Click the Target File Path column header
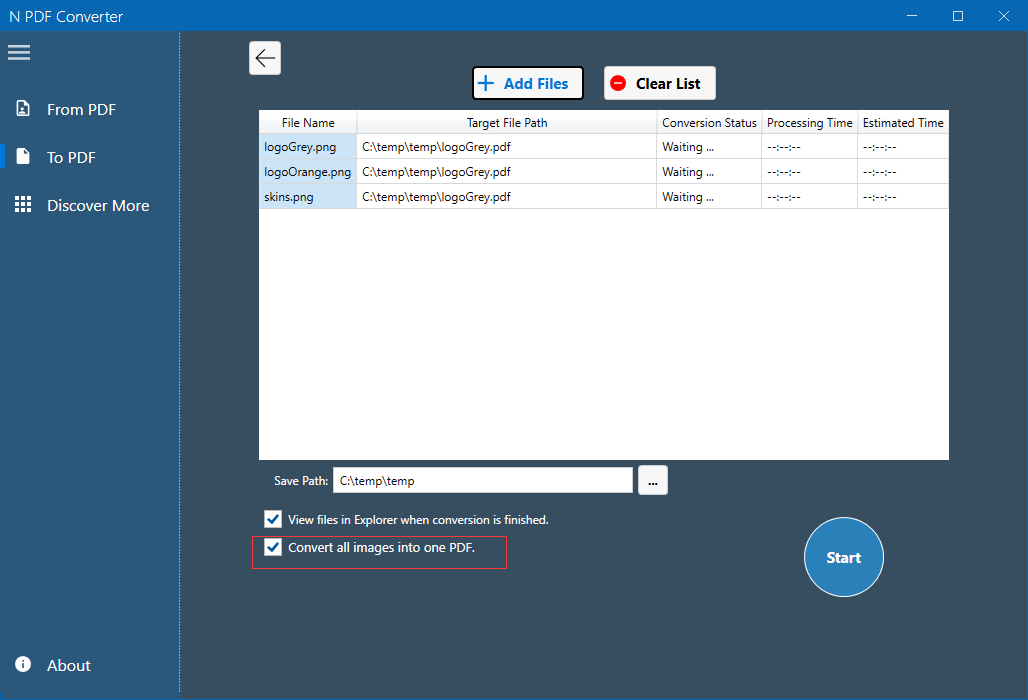Screen dimensions: 1028x700 coord(507,123)
